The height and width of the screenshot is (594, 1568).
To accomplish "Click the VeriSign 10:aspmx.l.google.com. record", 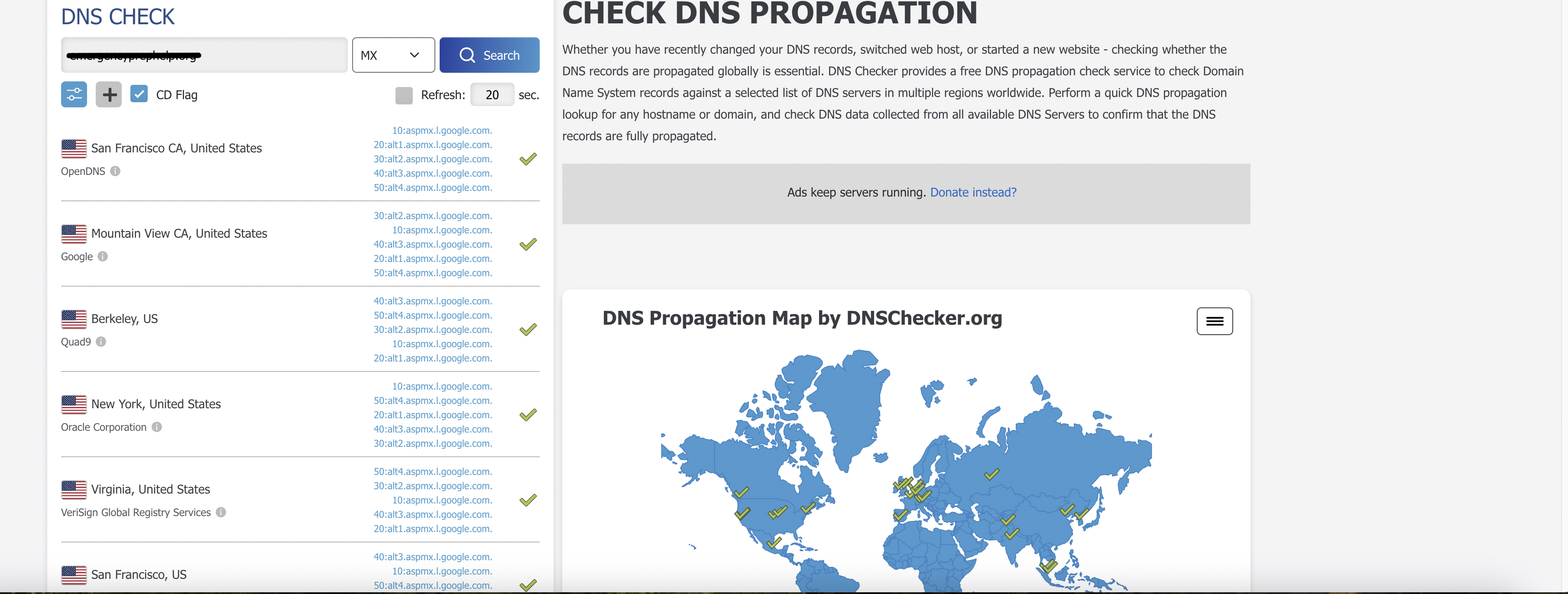I will [x=442, y=500].
